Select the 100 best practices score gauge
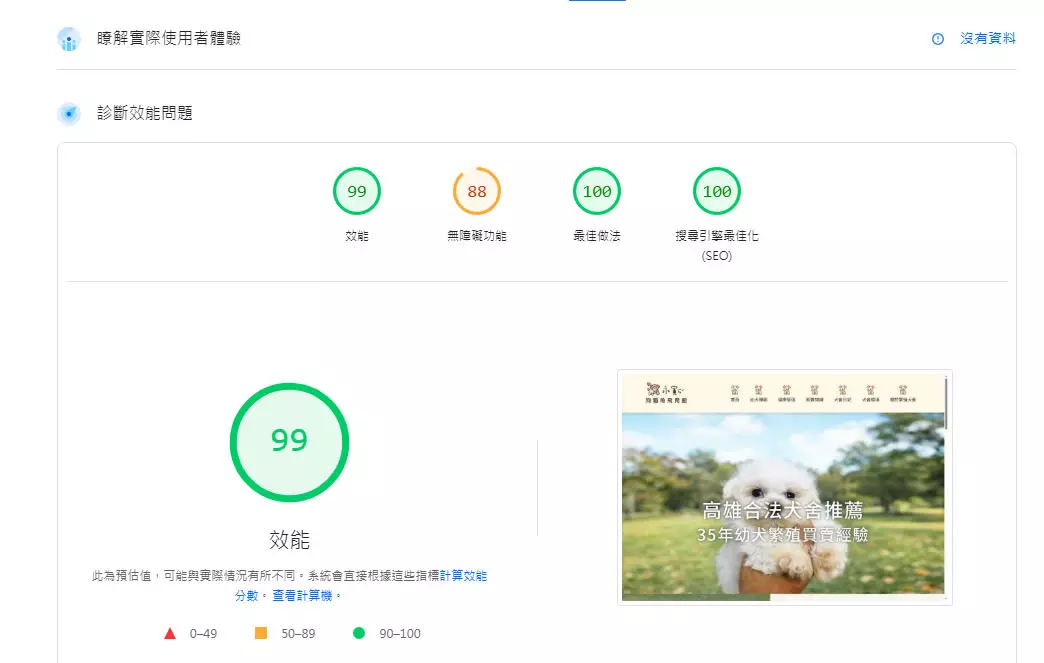This screenshot has height=663, width=1044. coord(597,191)
